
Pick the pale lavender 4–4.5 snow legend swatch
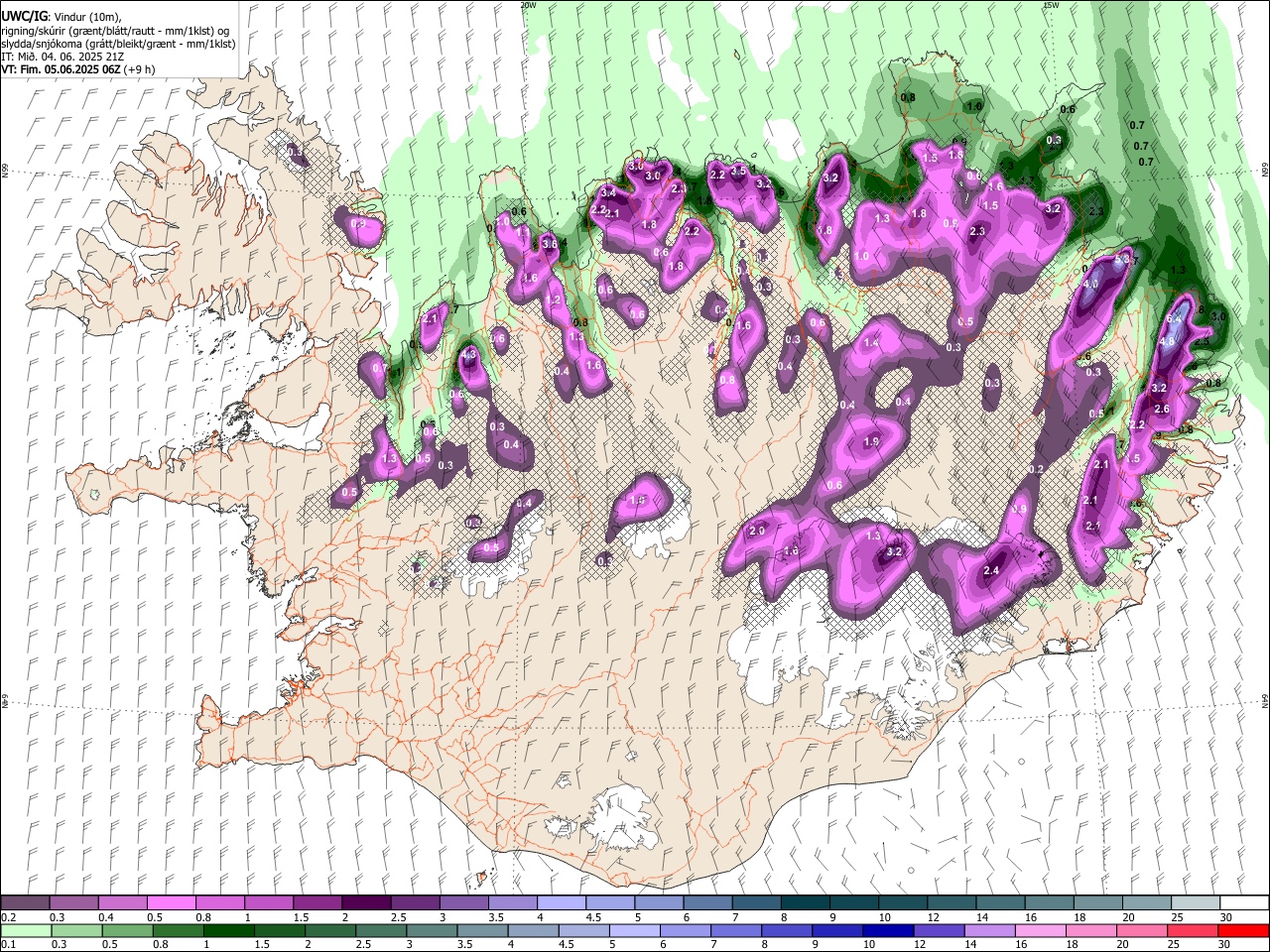(x=561, y=903)
